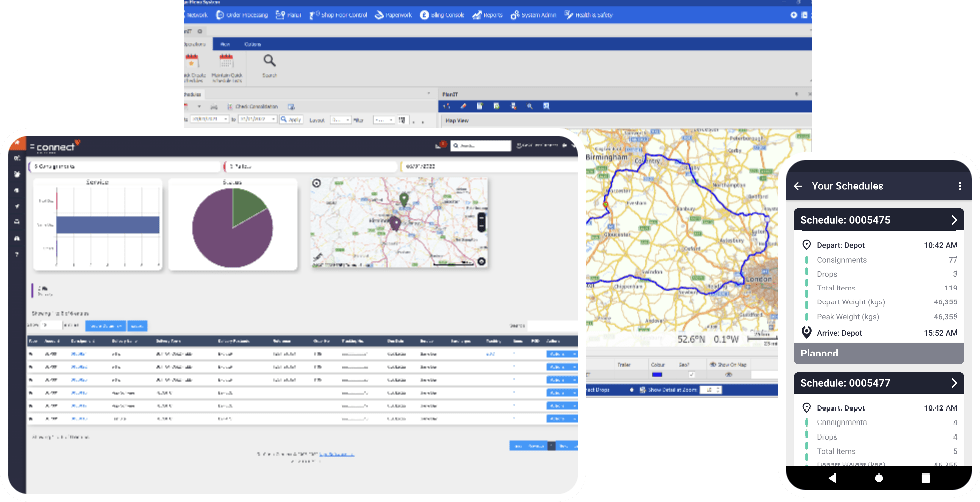Image resolution: width=980 pixels, height=502 pixels.
Task: Click the green map pin on dashboard map
Action: (x=403, y=200)
